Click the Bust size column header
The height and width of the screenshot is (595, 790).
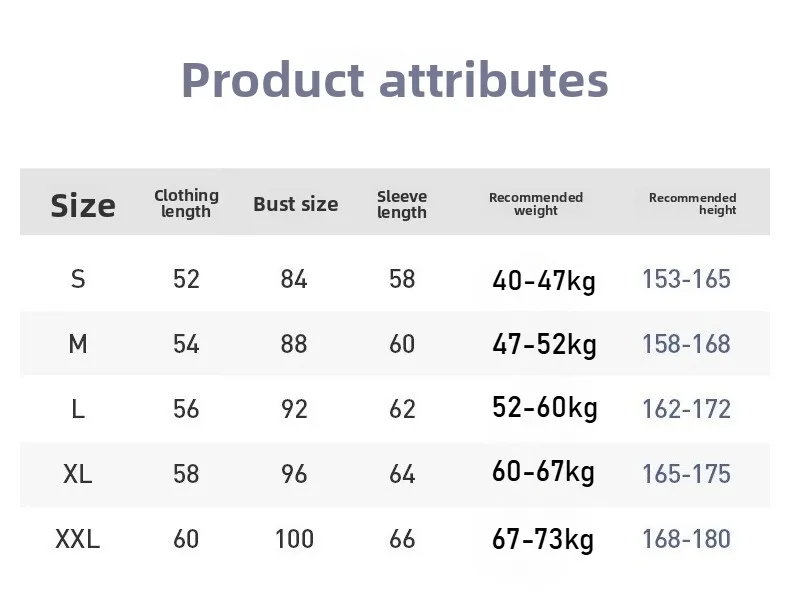pyautogui.click(x=295, y=204)
